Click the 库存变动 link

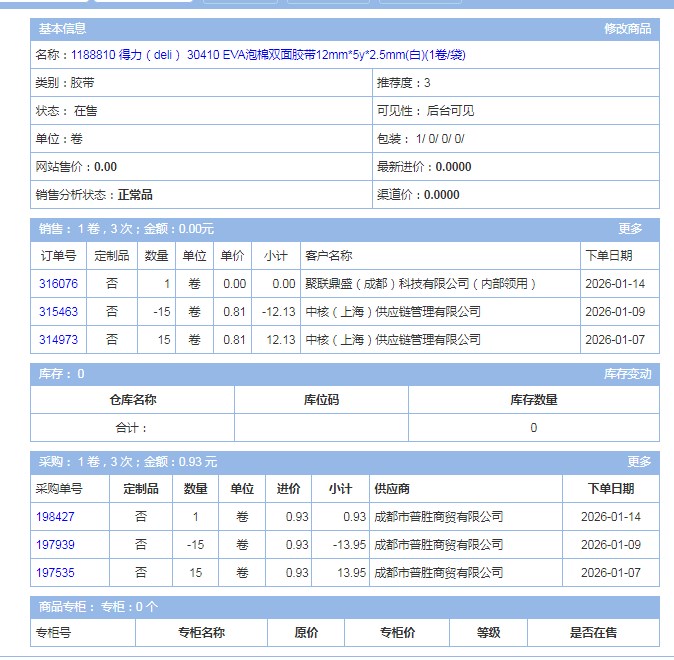click(x=627, y=374)
